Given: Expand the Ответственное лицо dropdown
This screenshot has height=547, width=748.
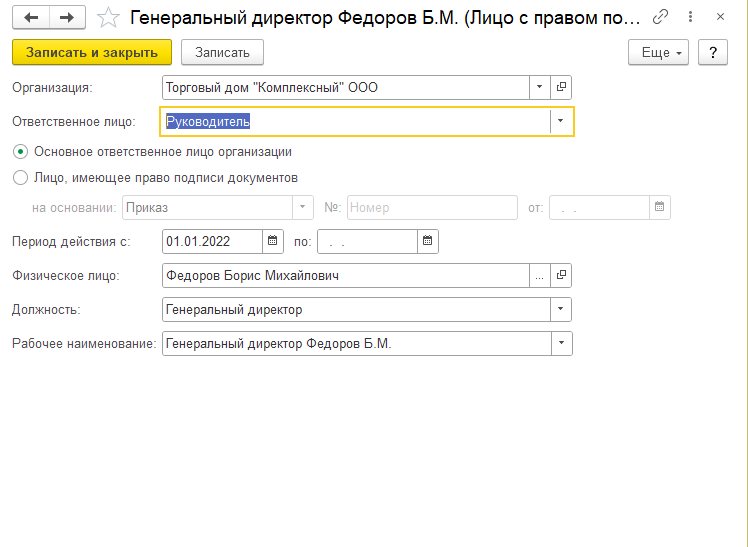Looking at the screenshot, I should click(561, 121).
